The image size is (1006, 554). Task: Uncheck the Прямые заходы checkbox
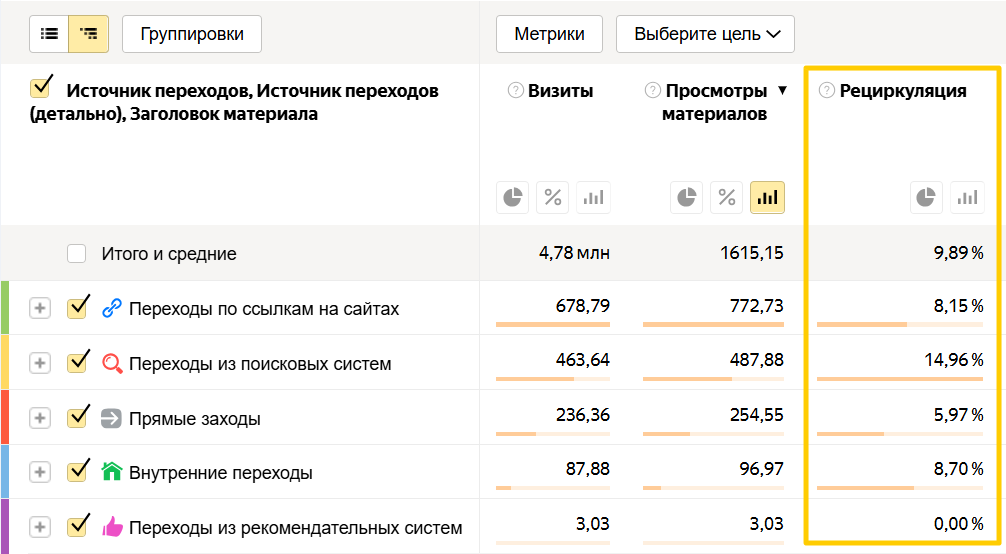pyautogui.click(x=77, y=418)
